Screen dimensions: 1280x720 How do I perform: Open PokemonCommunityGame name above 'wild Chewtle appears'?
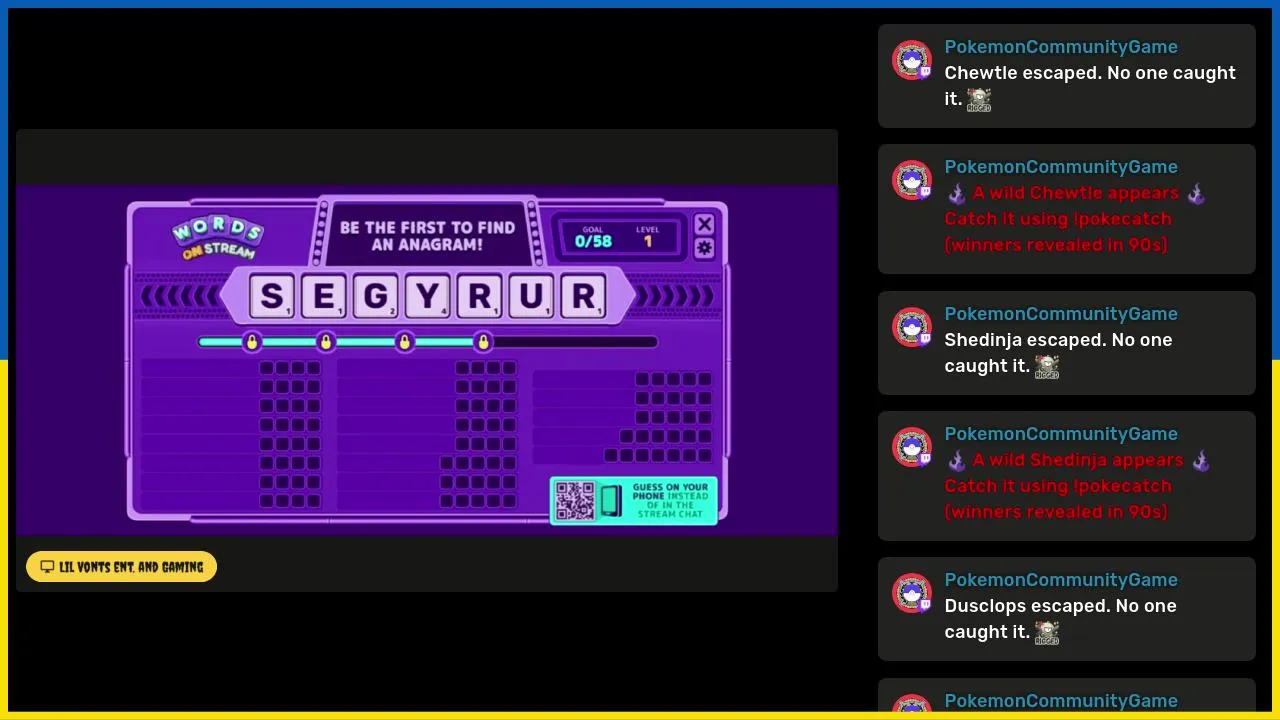point(1061,167)
